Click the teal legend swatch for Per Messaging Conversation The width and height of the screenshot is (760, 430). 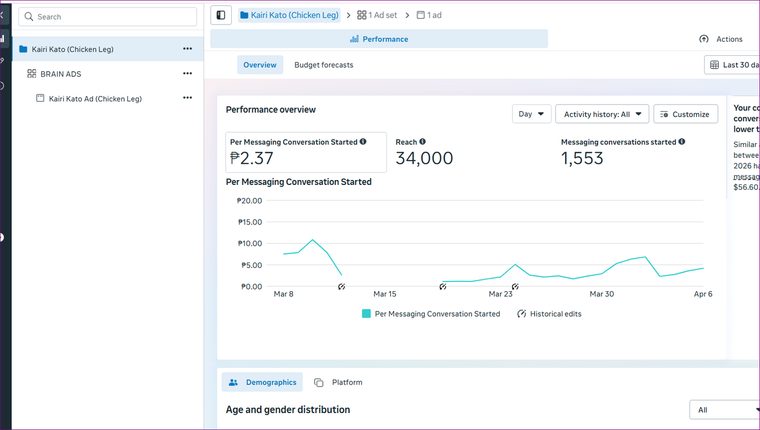point(366,314)
